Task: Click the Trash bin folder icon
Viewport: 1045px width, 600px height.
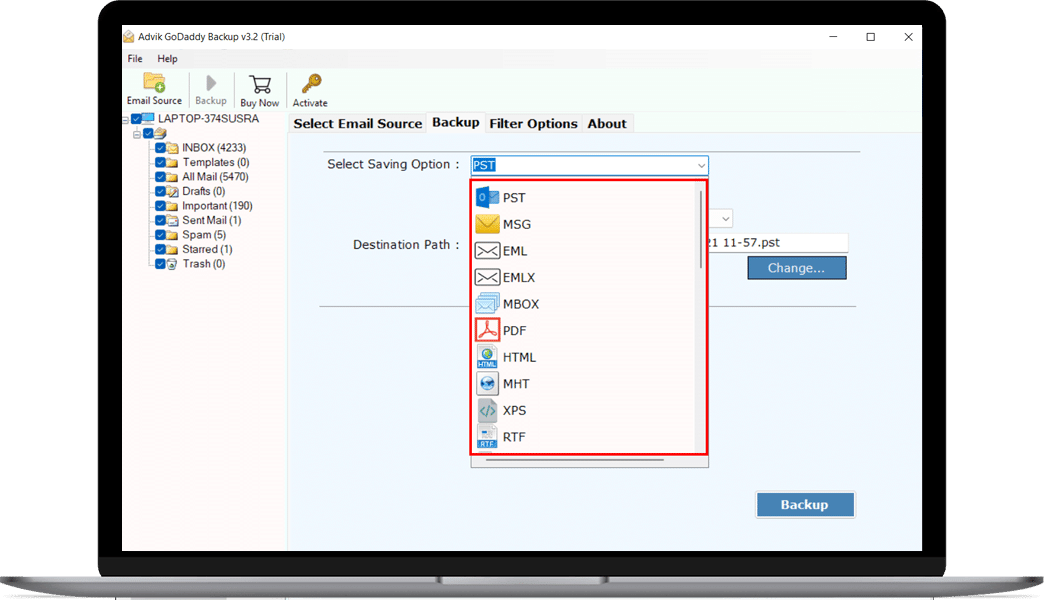Action: (x=172, y=264)
